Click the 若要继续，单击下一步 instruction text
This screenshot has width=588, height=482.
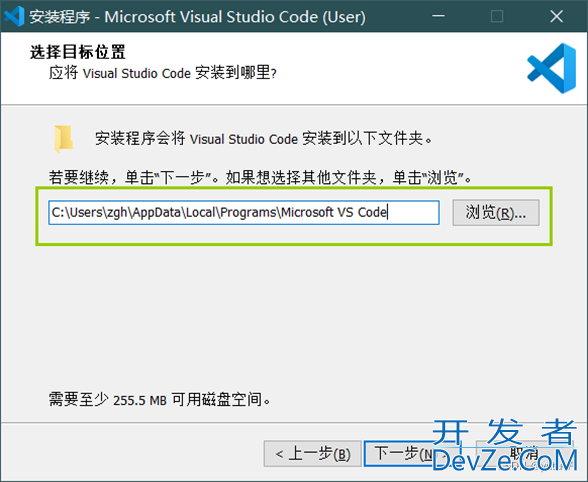(260, 177)
